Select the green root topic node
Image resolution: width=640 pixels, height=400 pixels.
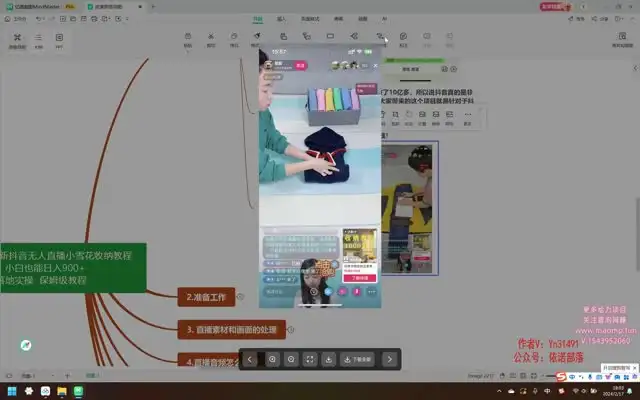(x=70, y=268)
